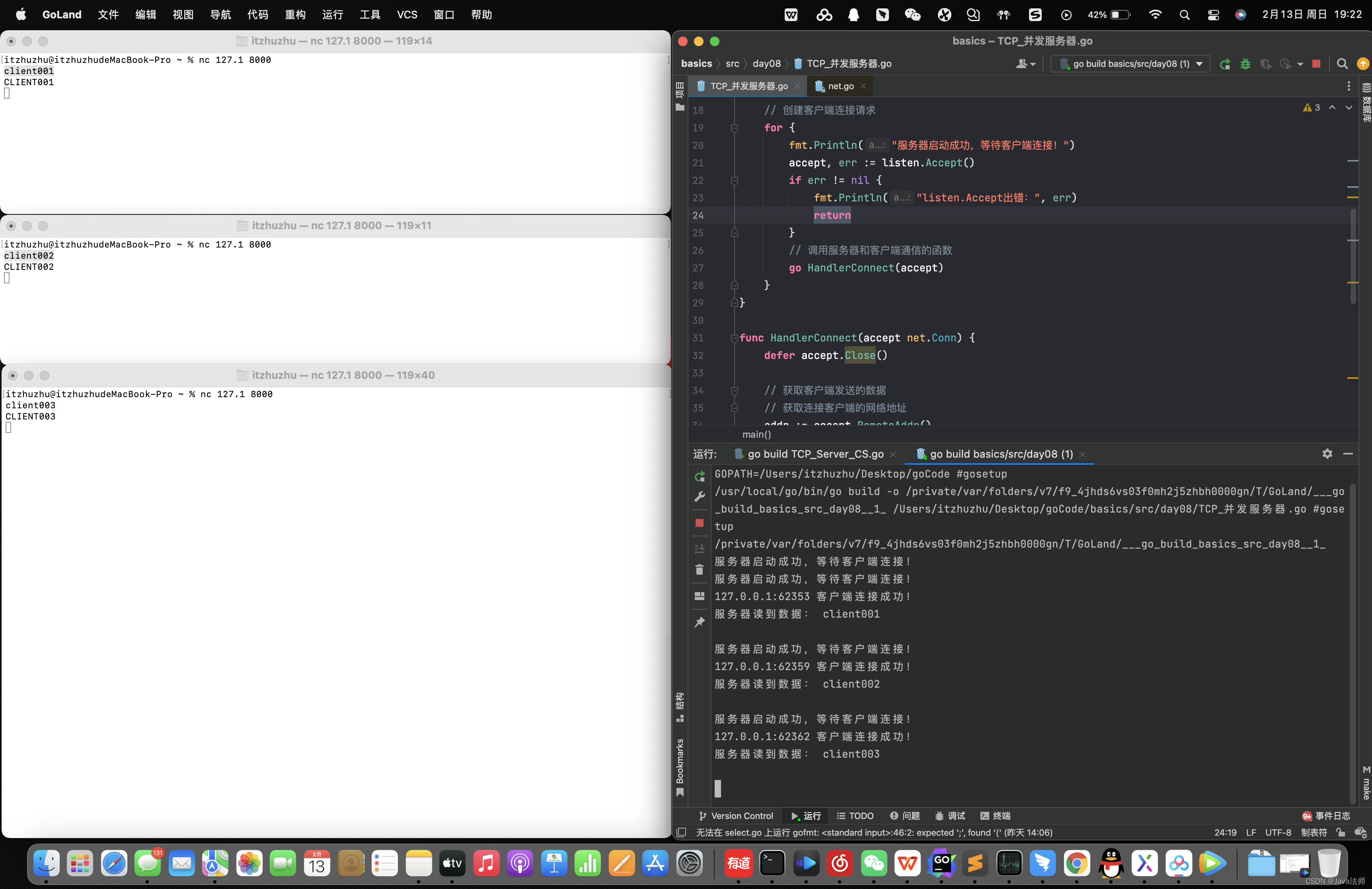Toggle fold marker on line 19 for loop
The height and width of the screenshot is (889, 1372).
coord(735,128)
